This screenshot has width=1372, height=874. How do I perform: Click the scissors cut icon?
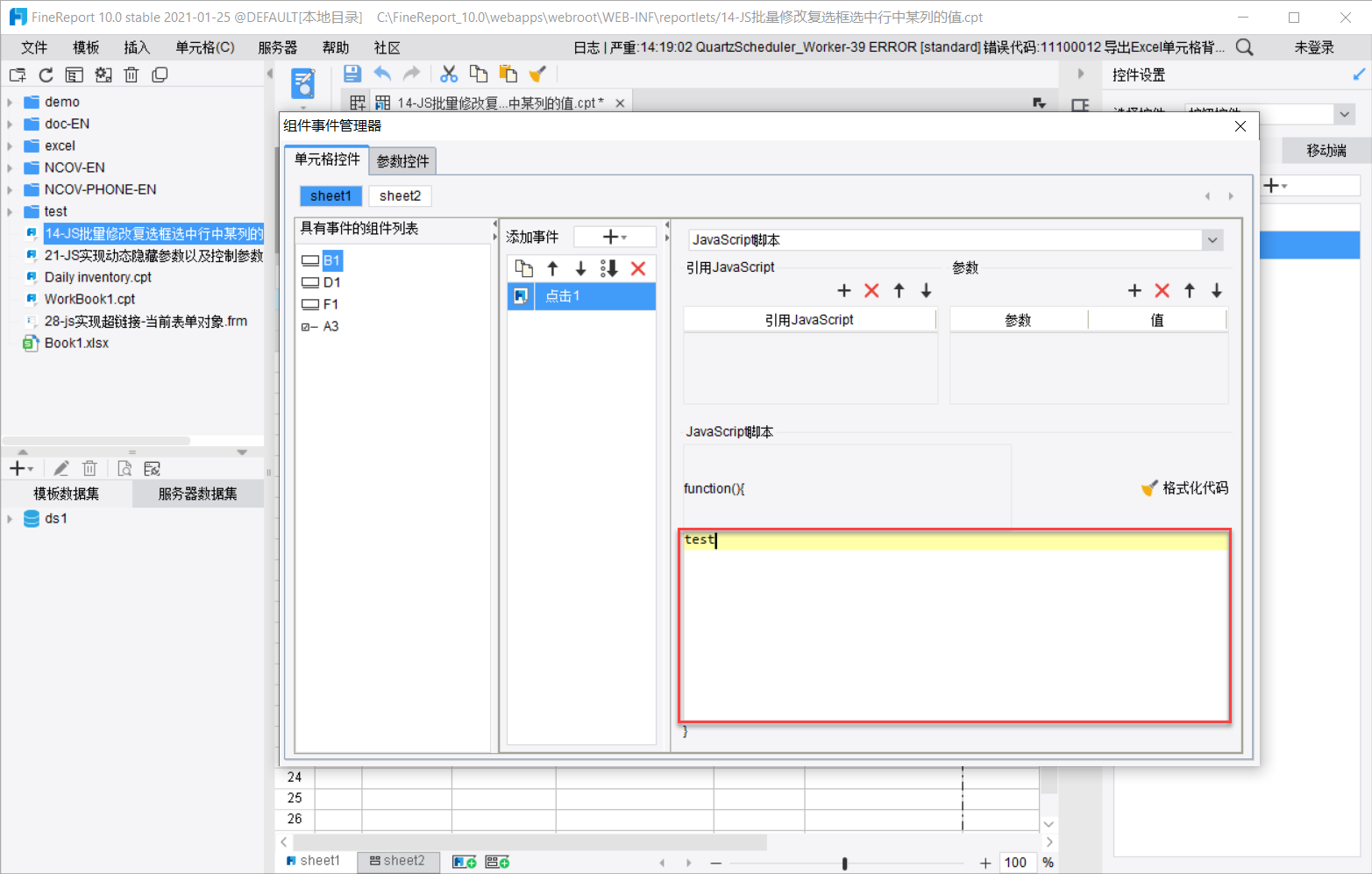[449, 75]
